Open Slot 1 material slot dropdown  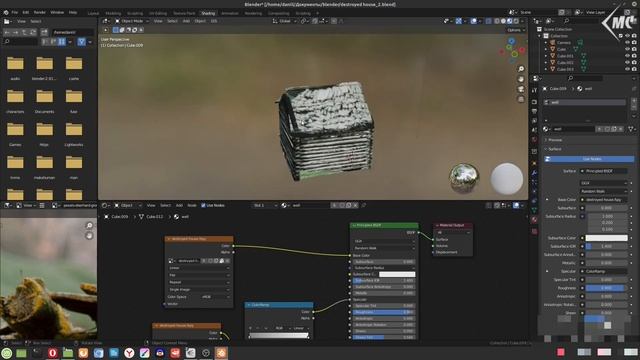(x=265, y=205)
